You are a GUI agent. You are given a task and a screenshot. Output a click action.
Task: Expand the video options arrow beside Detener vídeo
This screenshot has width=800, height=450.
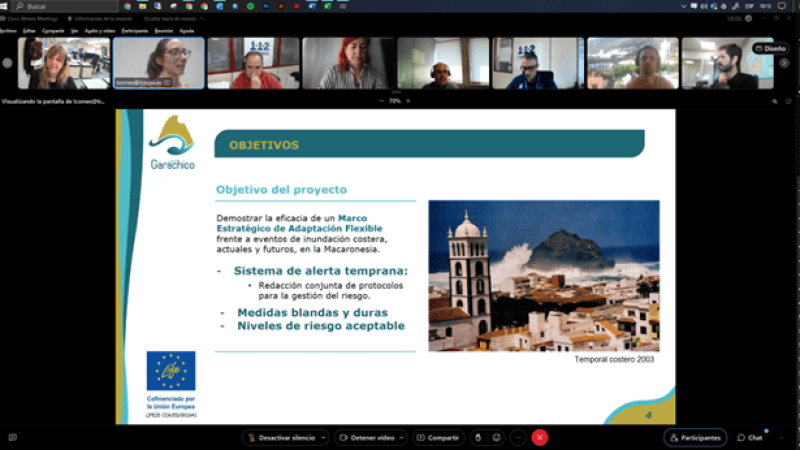click(x=402, y=438)
